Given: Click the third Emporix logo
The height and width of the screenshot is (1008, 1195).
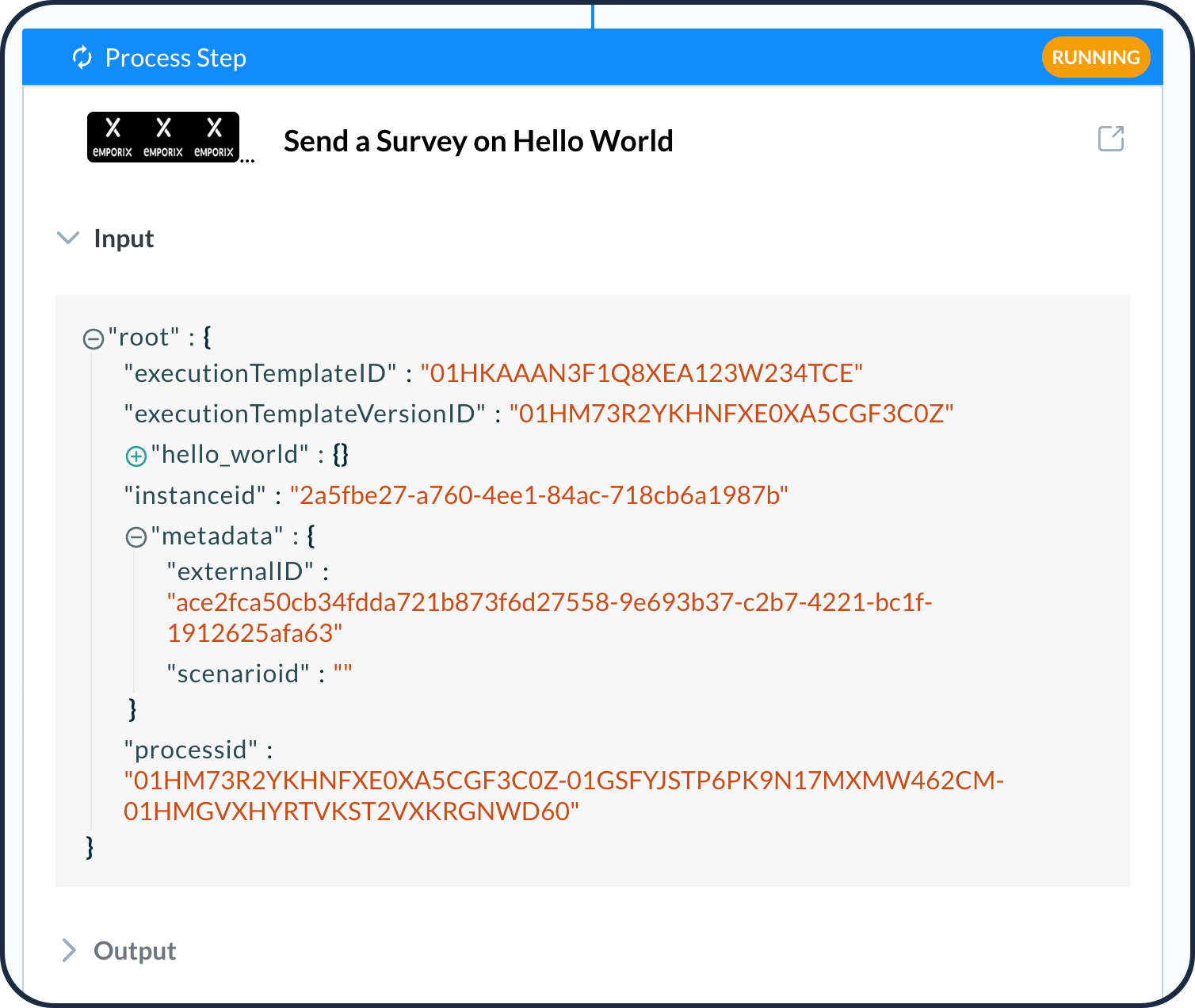Looking at the screenshot, I should click(x=214, y=137).
